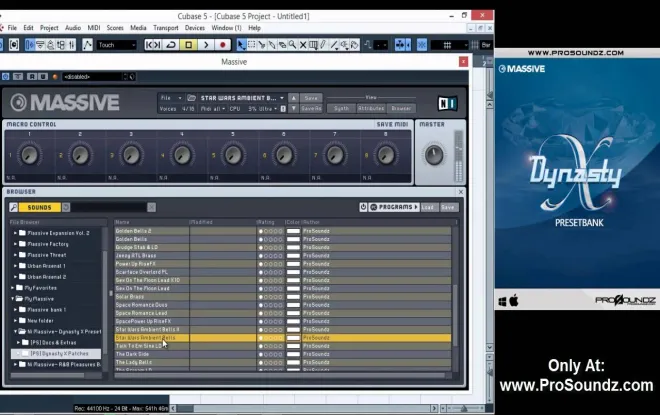The width and height of the screenshot is (660, 415).
Task: Open the Star Wars Ambient preset dropdown
Action: coord(242,98)
